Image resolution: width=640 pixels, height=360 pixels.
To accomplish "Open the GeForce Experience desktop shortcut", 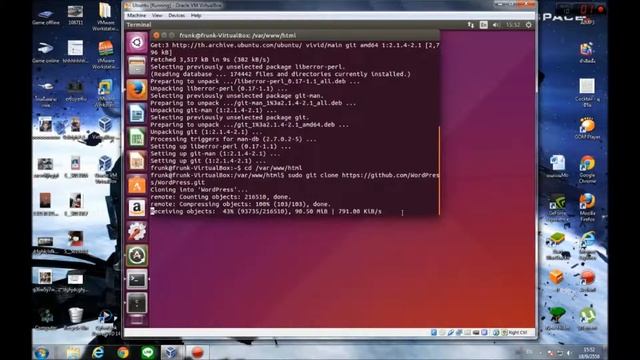I will (557, 207).
